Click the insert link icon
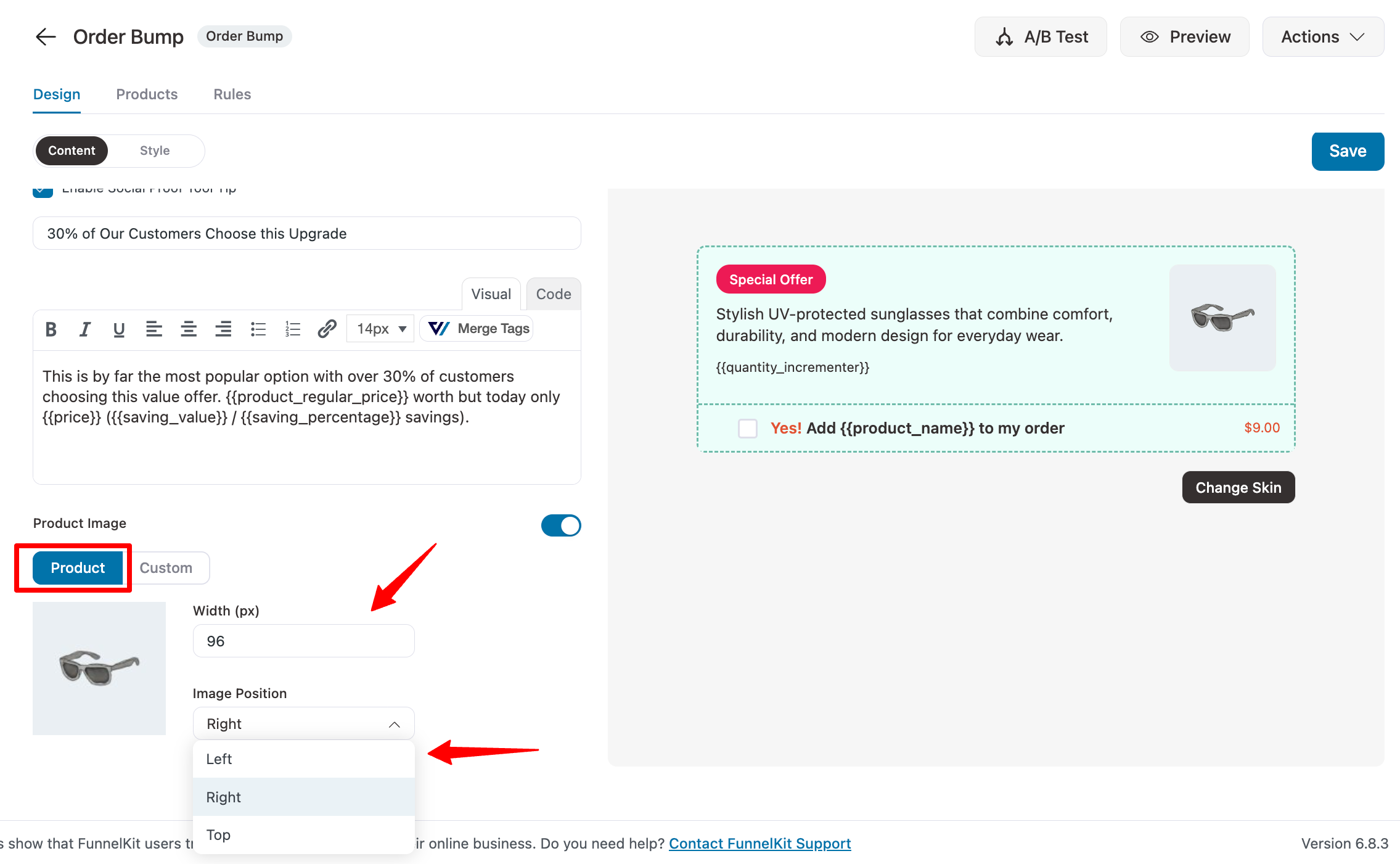The height and width of the screenshot is (864, 1400). (x=327, y=329)
